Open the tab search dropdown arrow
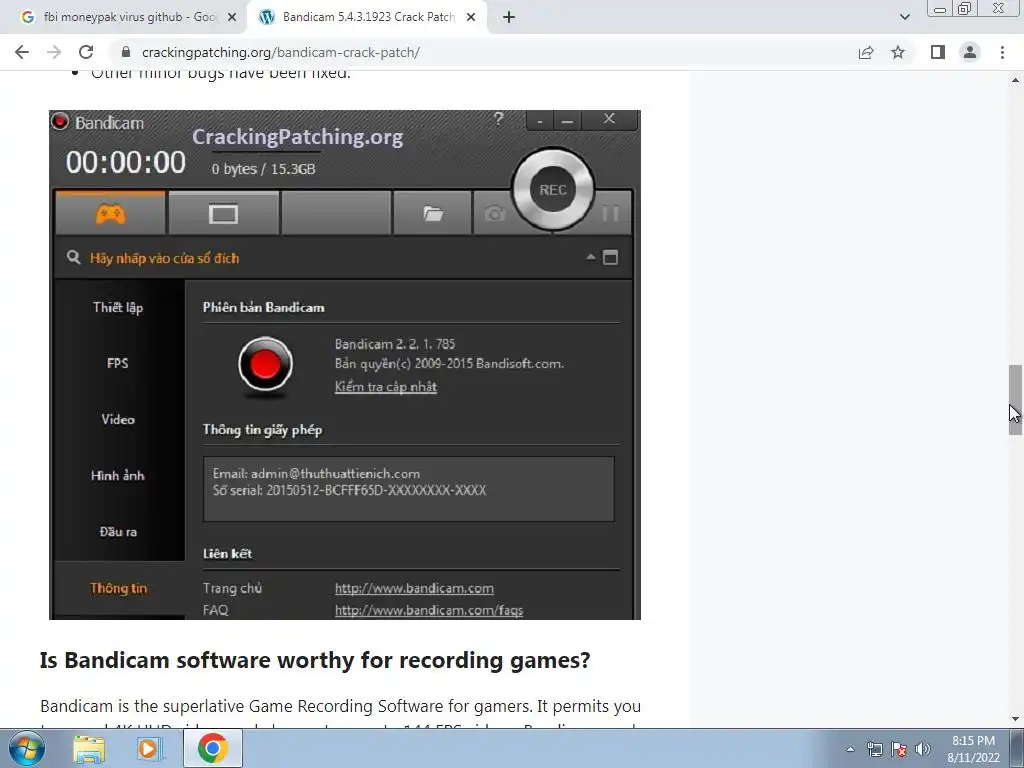Screen dimensions: 1024x768 pyautogui.click(x=904, y=17)
